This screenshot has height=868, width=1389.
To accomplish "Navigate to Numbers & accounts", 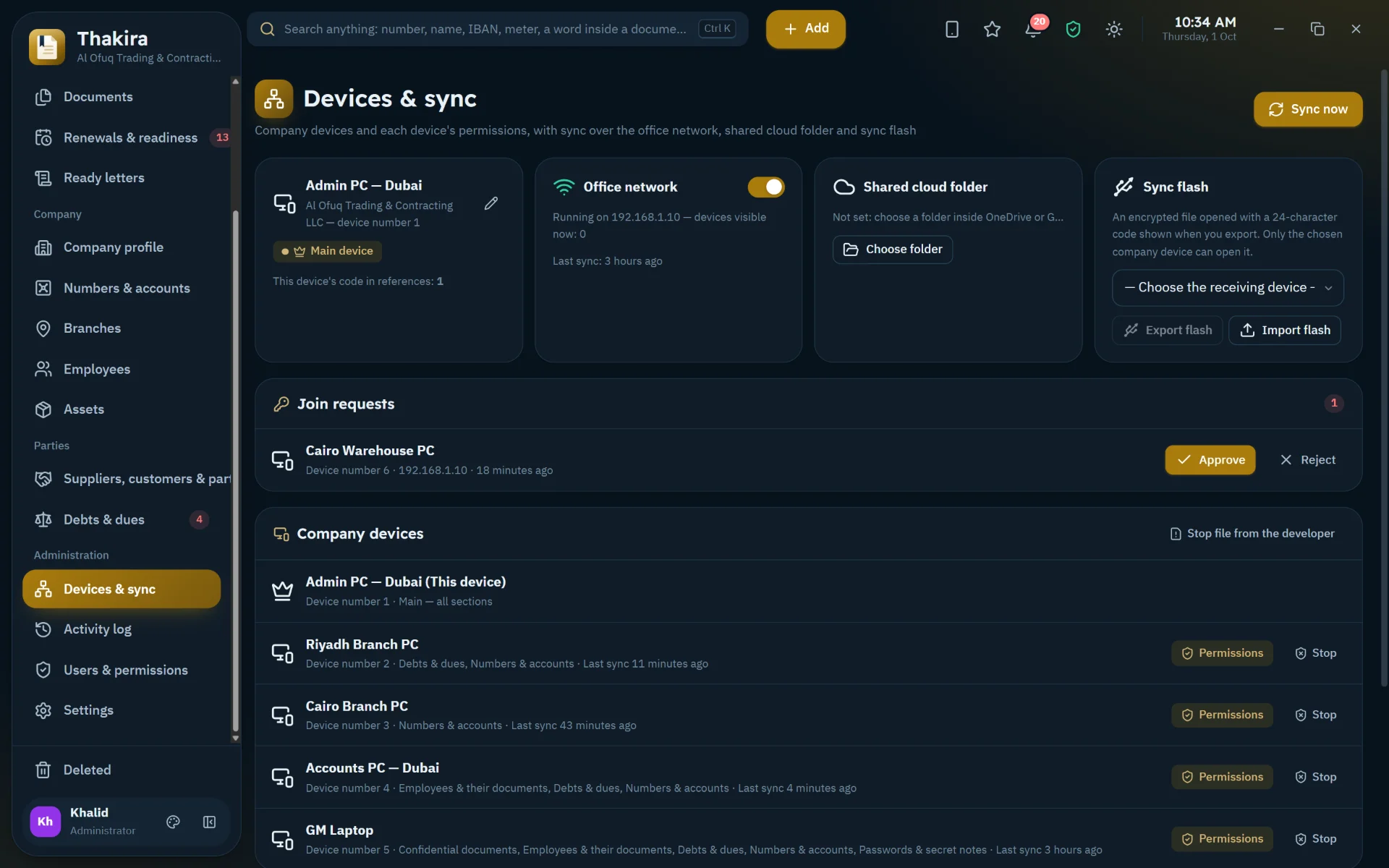I will (123, 288).
